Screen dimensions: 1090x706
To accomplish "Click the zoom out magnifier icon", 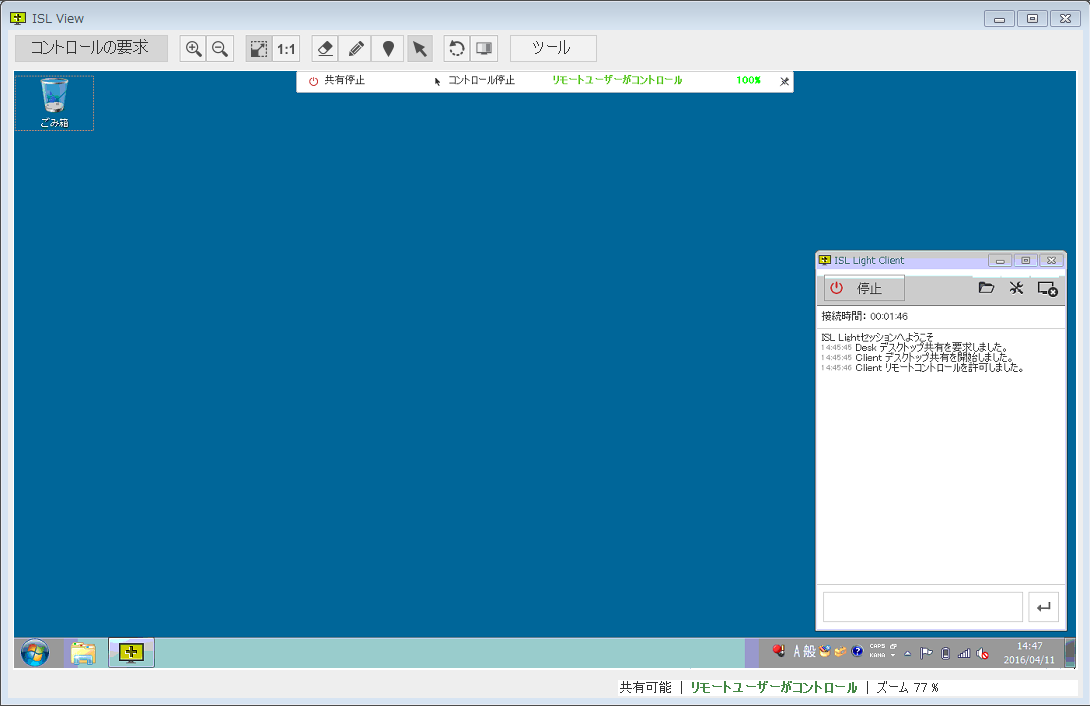I will 220,48.
